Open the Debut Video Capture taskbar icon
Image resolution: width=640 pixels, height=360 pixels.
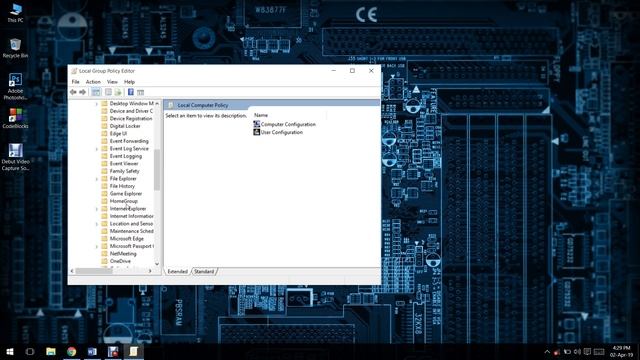click(x=113, y=351)
